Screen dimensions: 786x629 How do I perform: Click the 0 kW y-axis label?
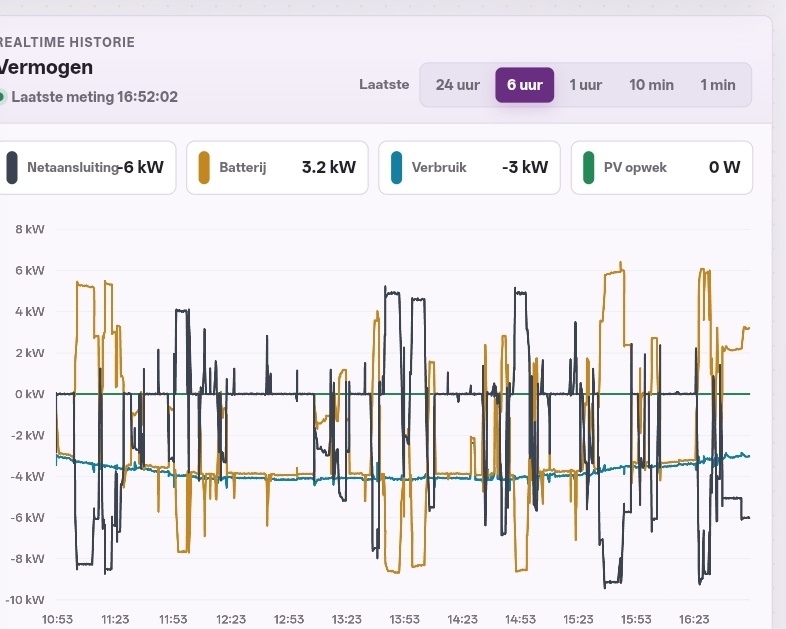click(30, 394)
